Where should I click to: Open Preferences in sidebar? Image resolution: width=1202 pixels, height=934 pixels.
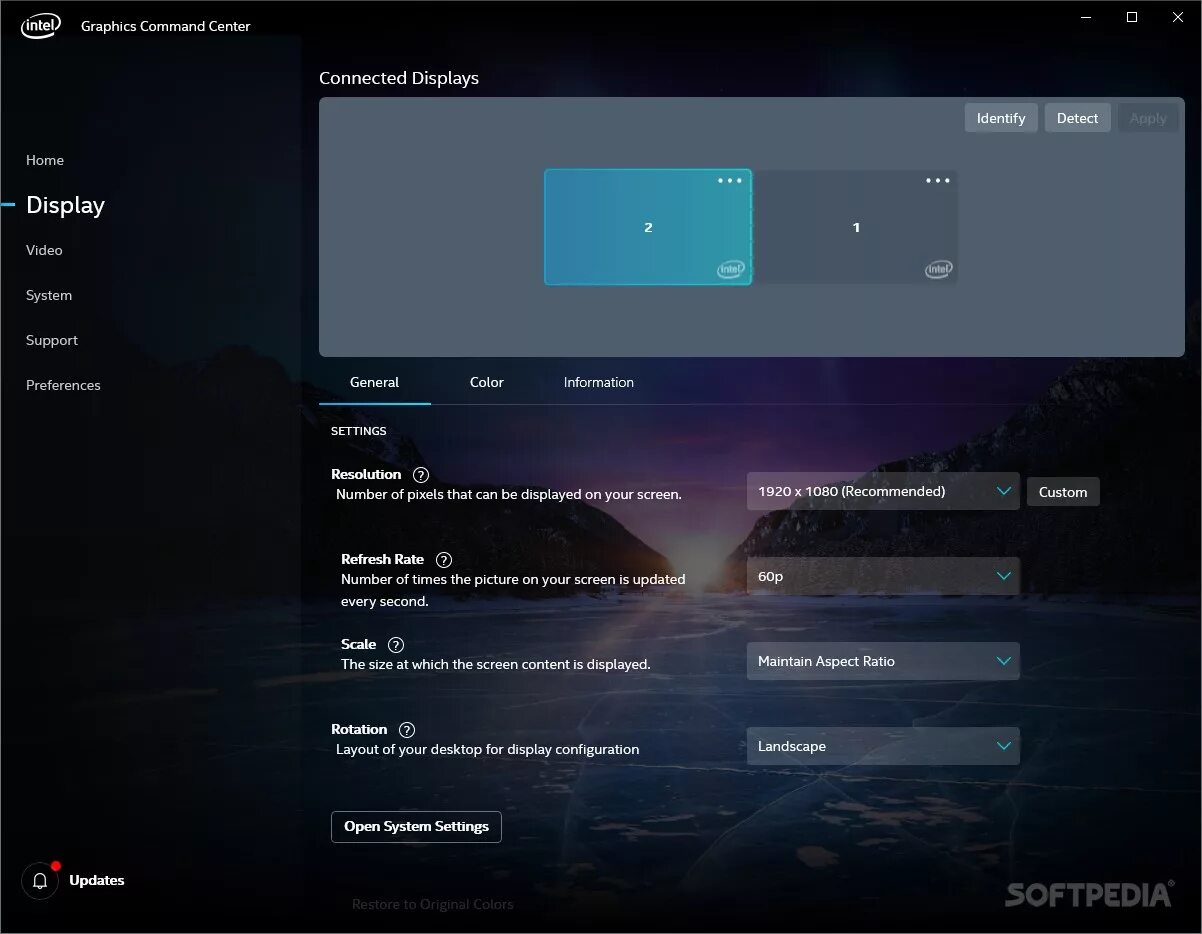(x=63, y=385)
